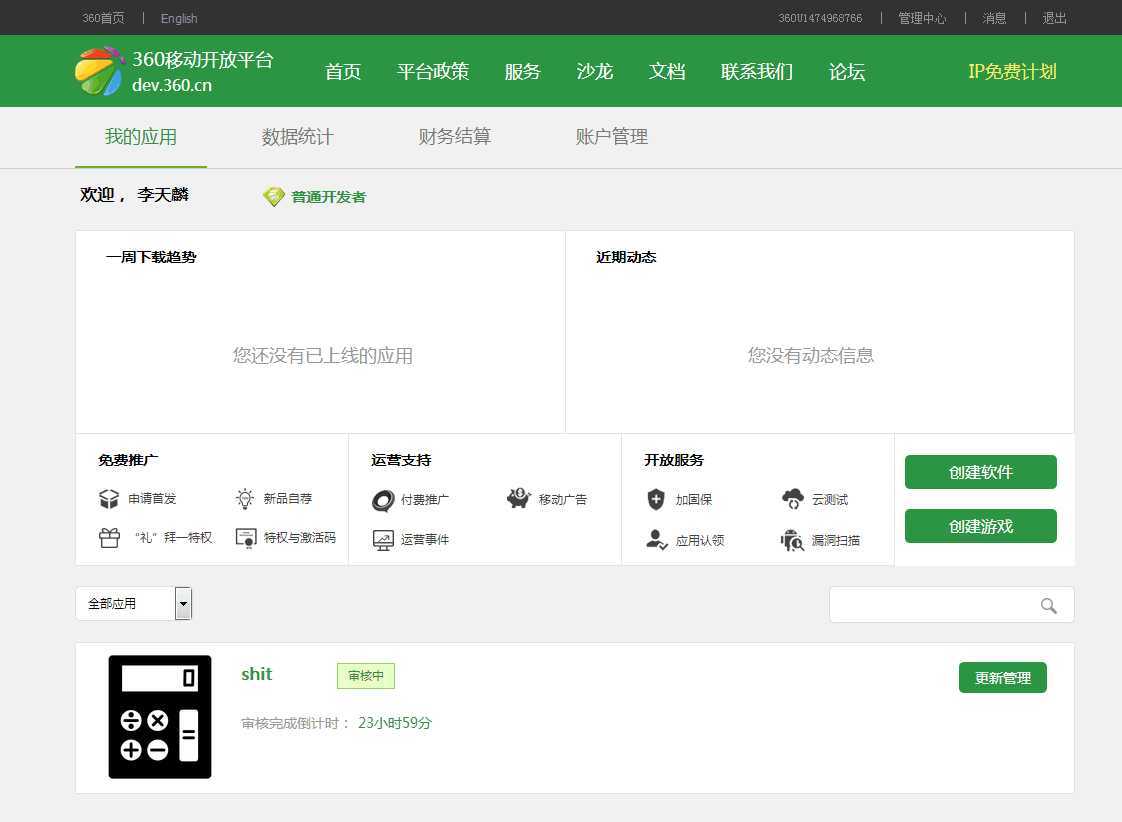
Task: Click the 移动广告 piggy bank icon
Action: point(519,498)
